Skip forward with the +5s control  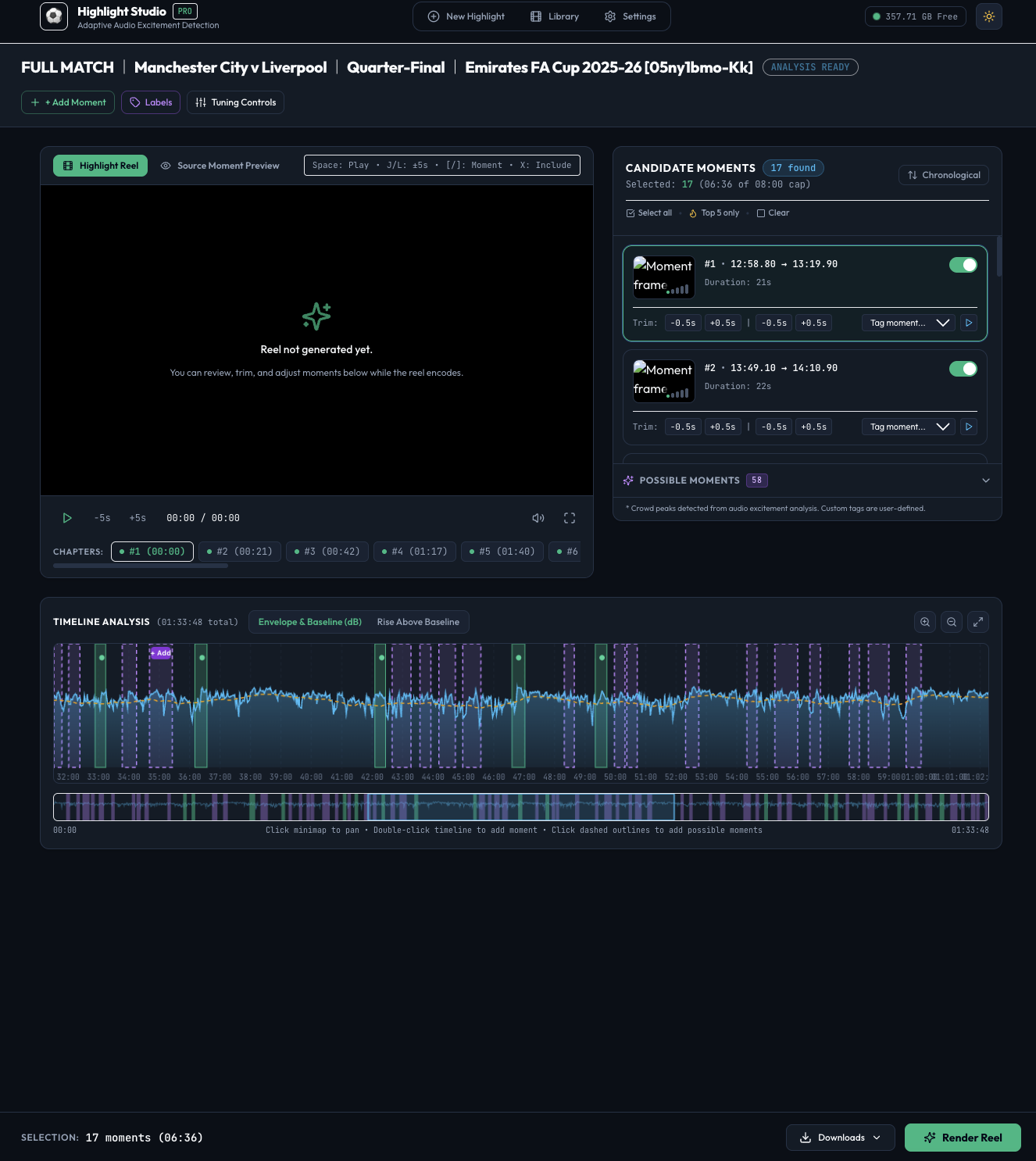tap(138, 518)
